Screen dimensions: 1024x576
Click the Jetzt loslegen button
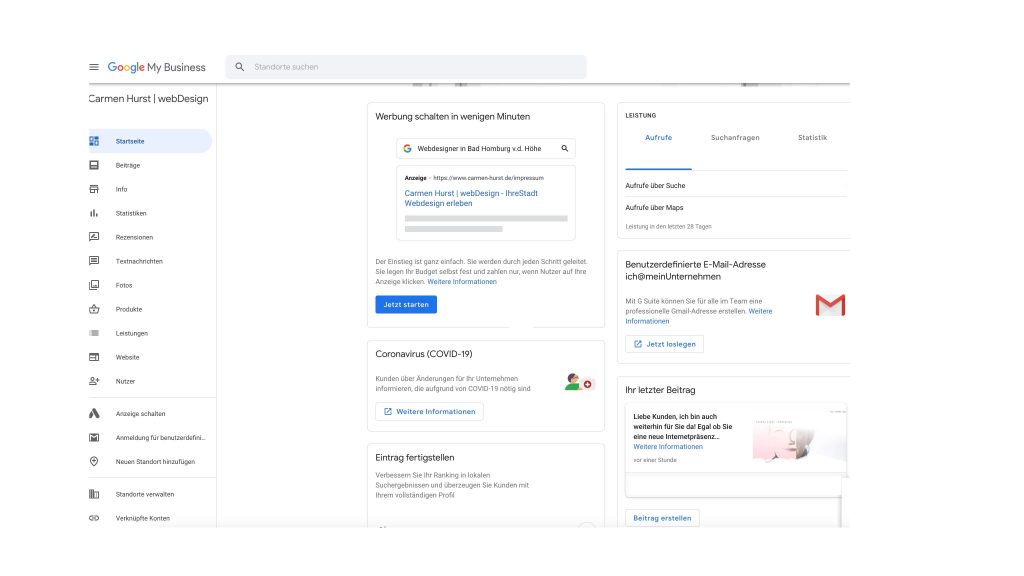pyautogui.click(x=664, y=344)
